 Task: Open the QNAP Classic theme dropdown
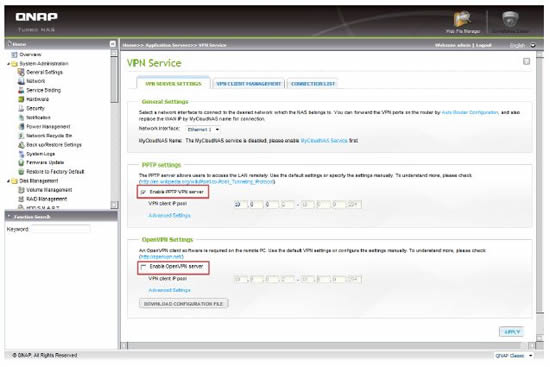(x=514, y=356)
